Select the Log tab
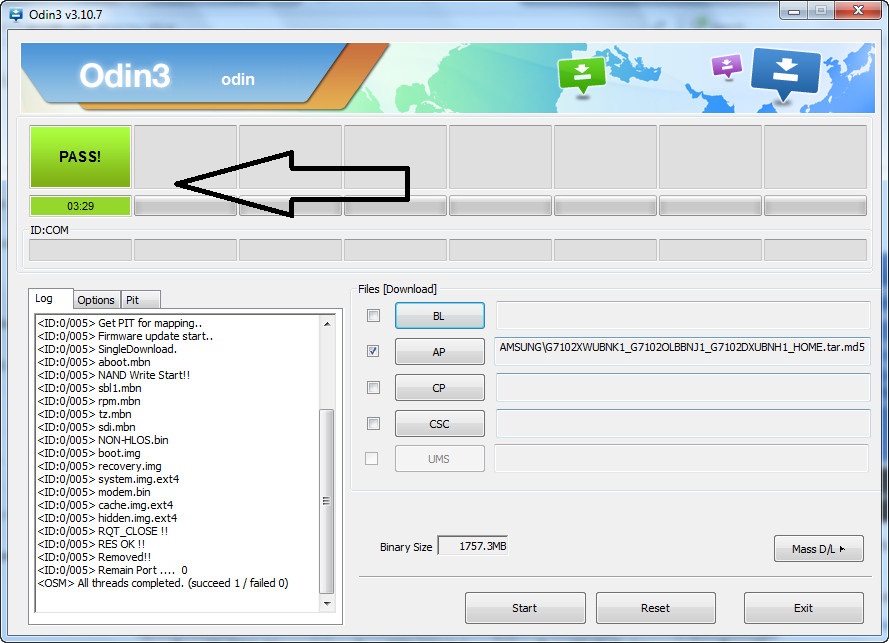Screen dimensions: 889x643 click(48, 298)
